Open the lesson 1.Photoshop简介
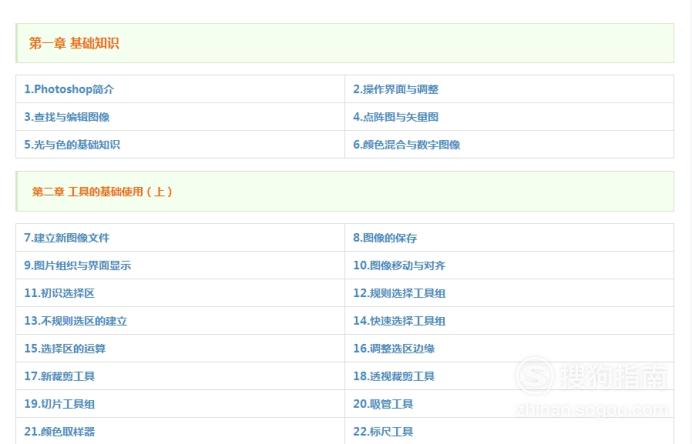 [69, 89]
